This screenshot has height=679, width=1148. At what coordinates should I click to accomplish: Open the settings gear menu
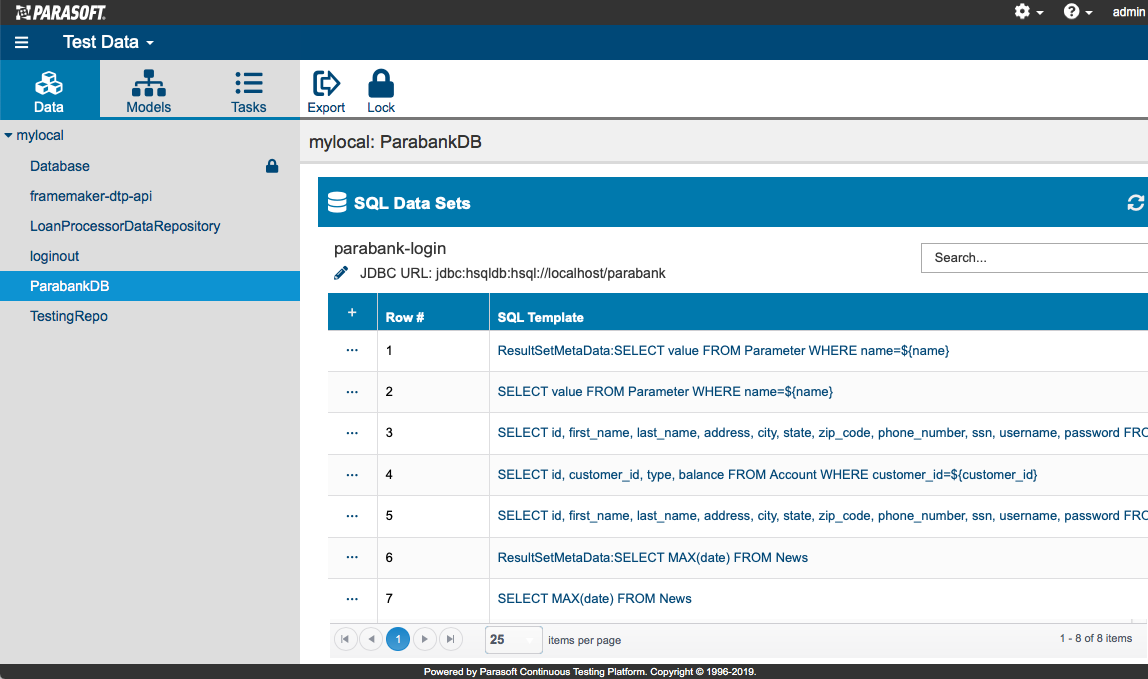click(x=1028, y=12)
